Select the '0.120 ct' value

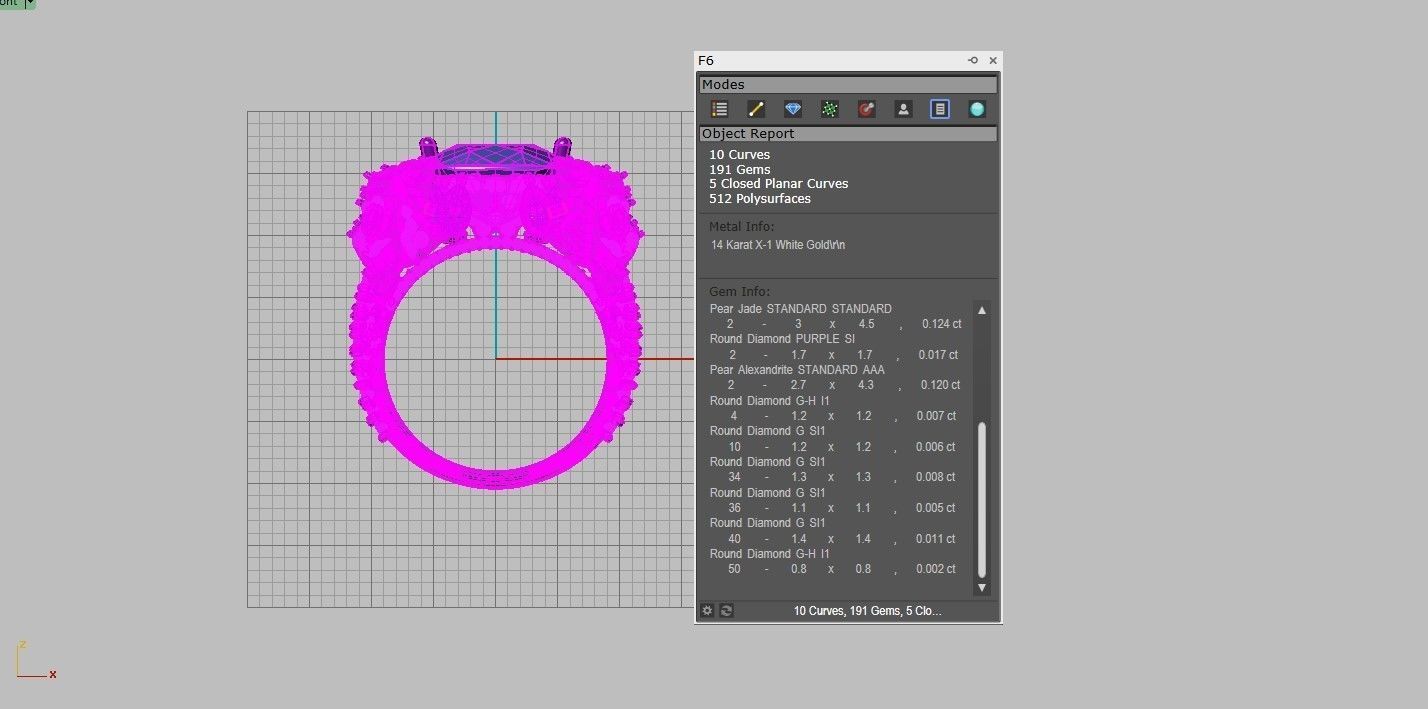pyautogui.click(x=940, y=385)
